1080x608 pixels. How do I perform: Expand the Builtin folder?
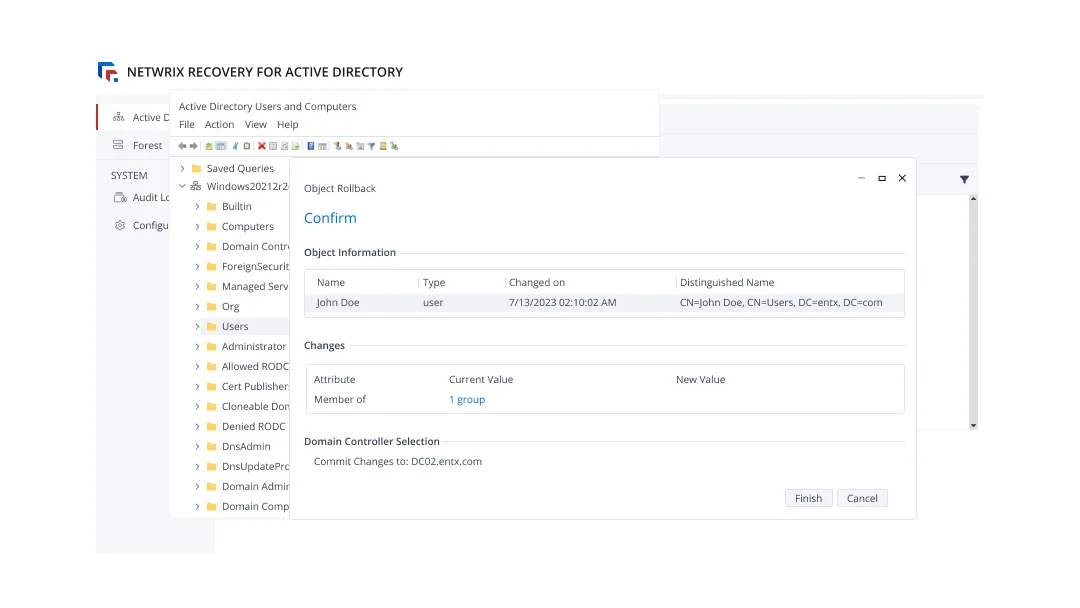[x=197, y=207]
